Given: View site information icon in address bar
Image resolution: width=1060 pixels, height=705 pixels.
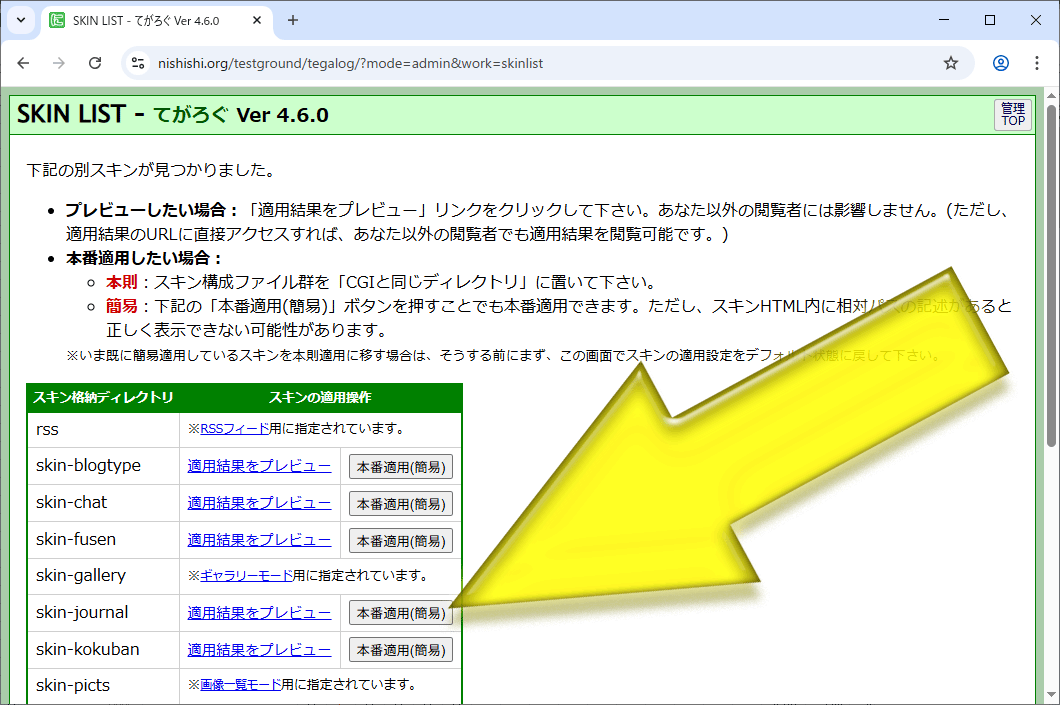Looking at the screenshot, I should (x=138, y=63).
